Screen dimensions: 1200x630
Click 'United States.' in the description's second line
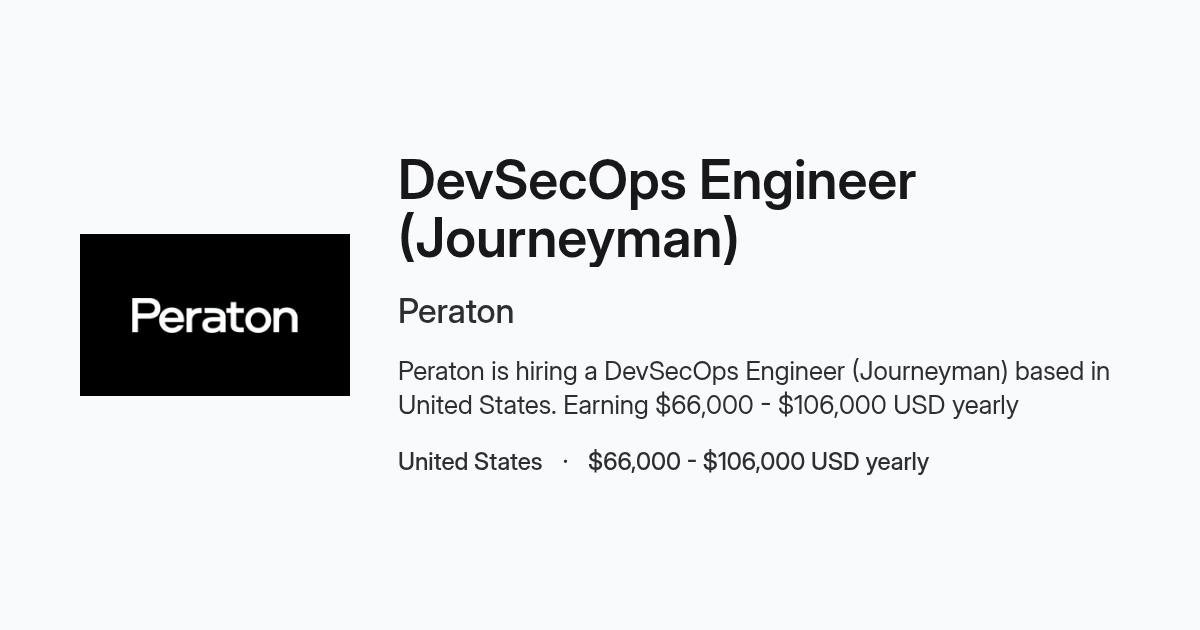coord(477,406)
